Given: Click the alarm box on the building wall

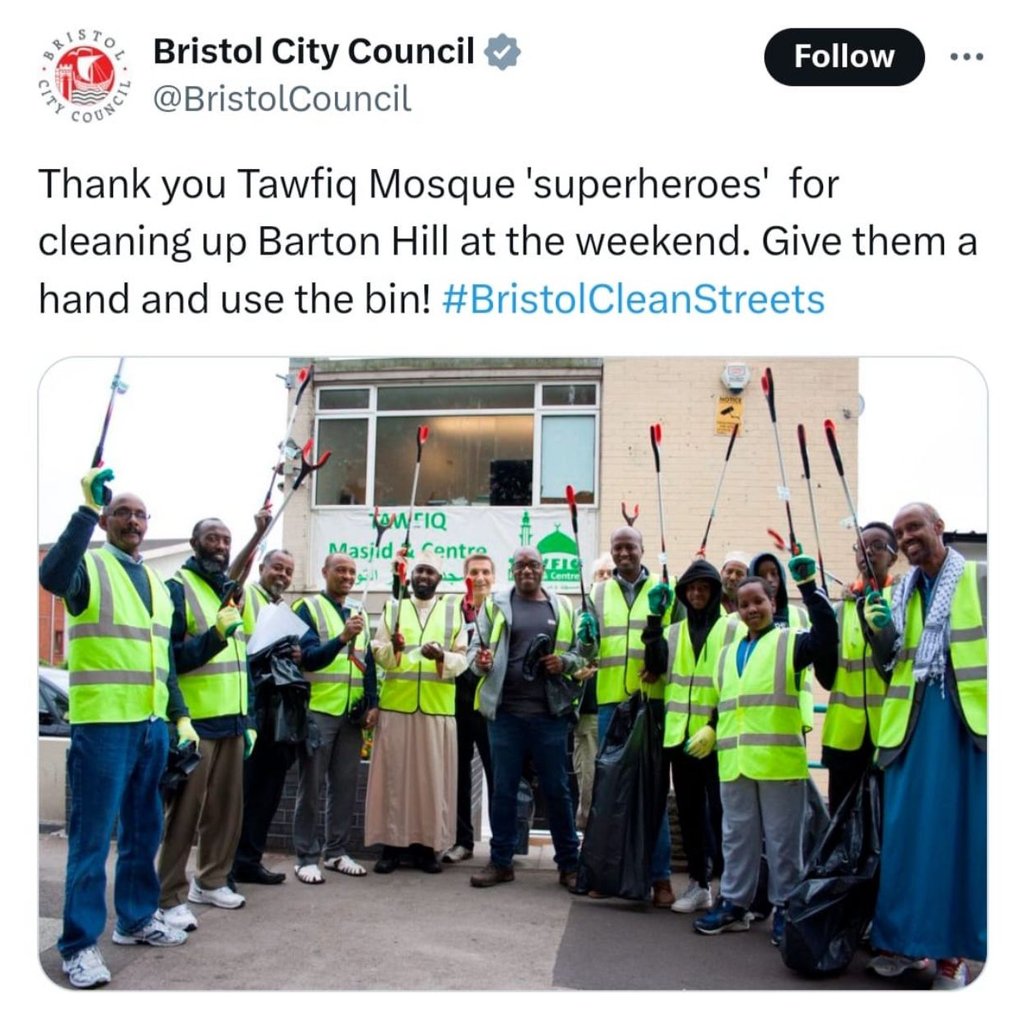Looking at the screenshot, I should [735, 378].
